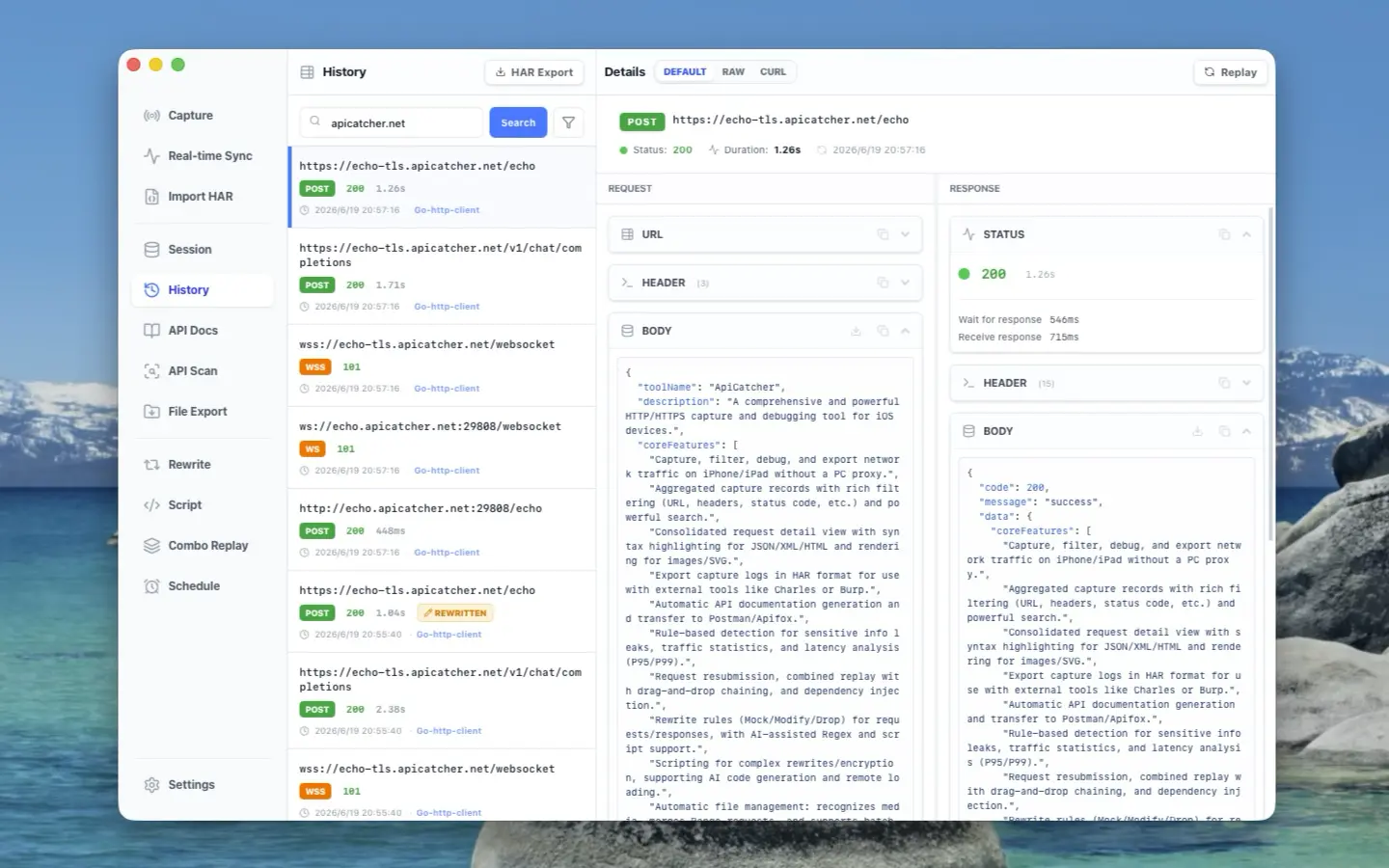Image resolution: width=1389 pixels, height=868 pixels.
Task: Select the ws://echo.apicatcher.net:29808/websocket entry
Action: (x=442, y=448)
